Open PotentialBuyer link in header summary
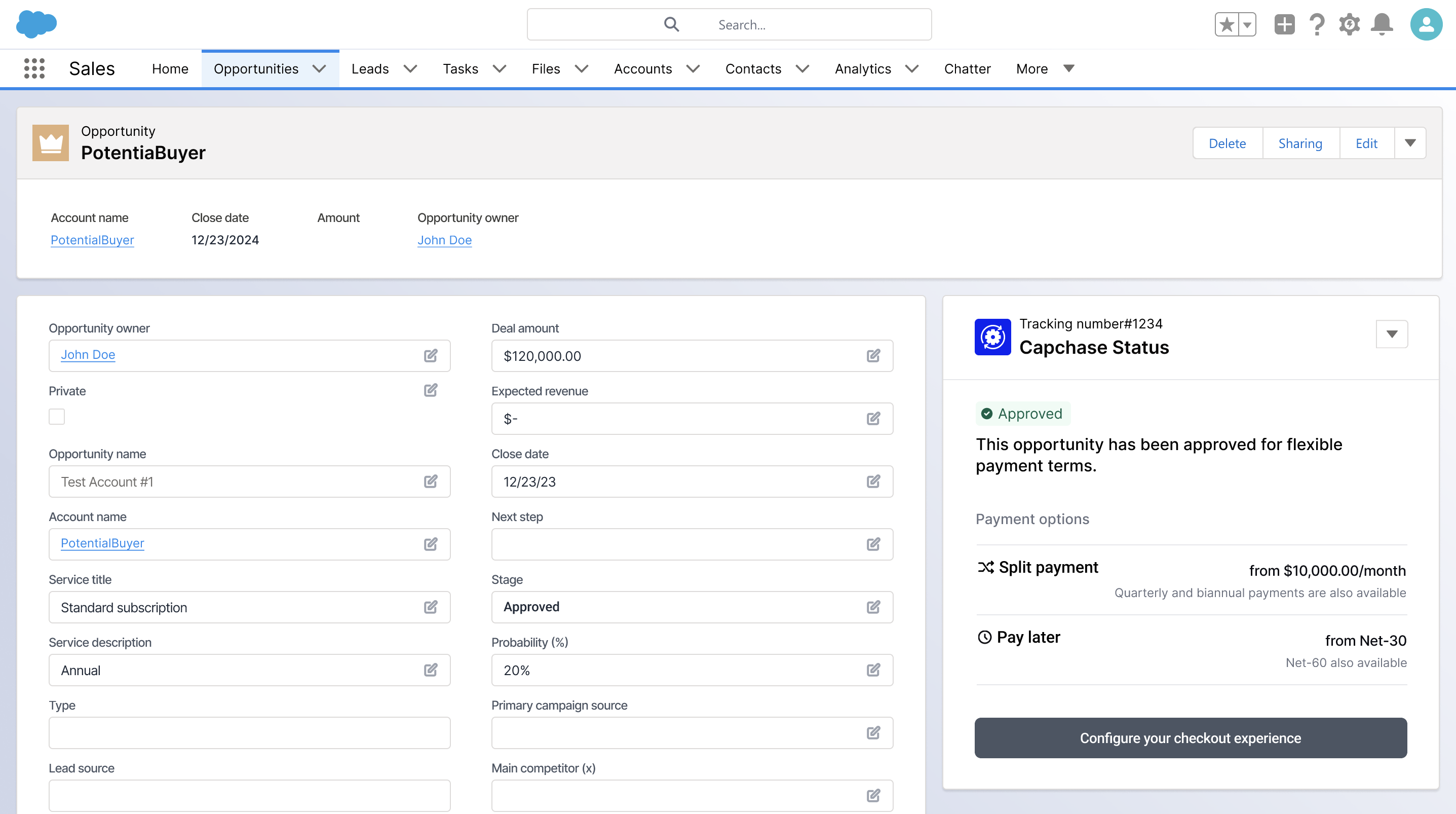Viewport: 1456px width, 814px height. point(92,240)
